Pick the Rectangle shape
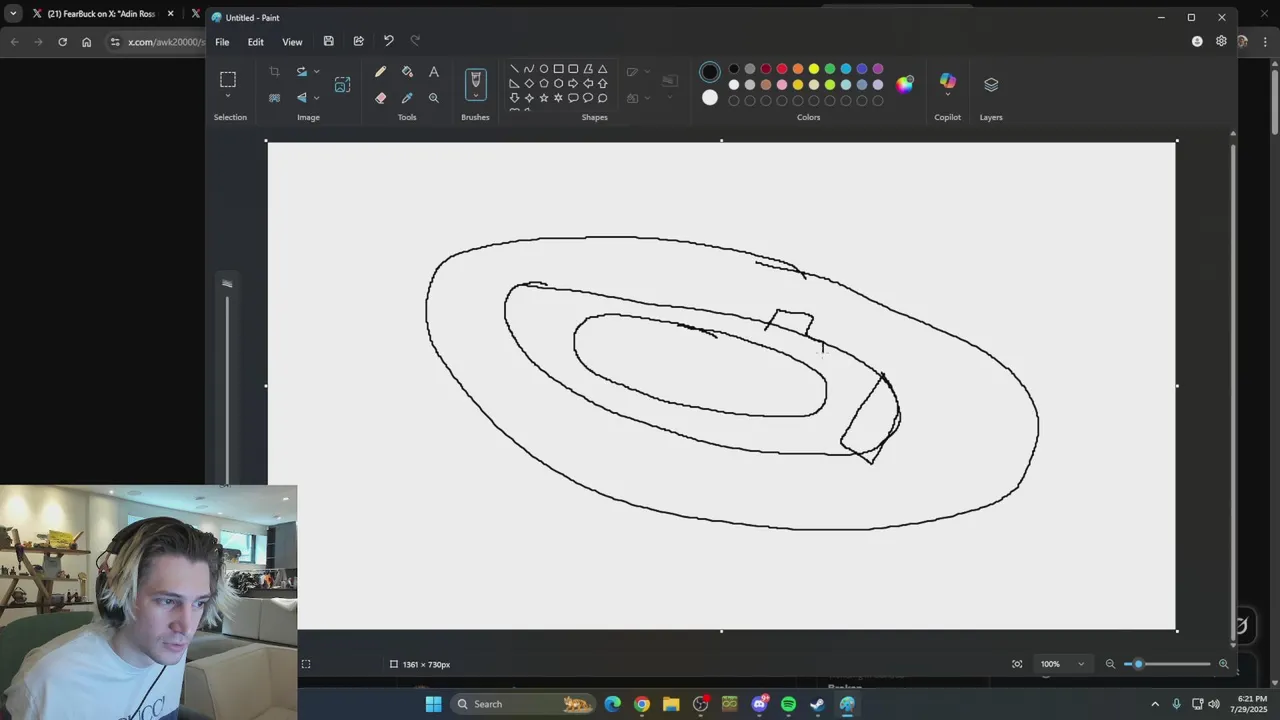Image resolution: width=1280 pixels, height=720 pixels. 558,69
